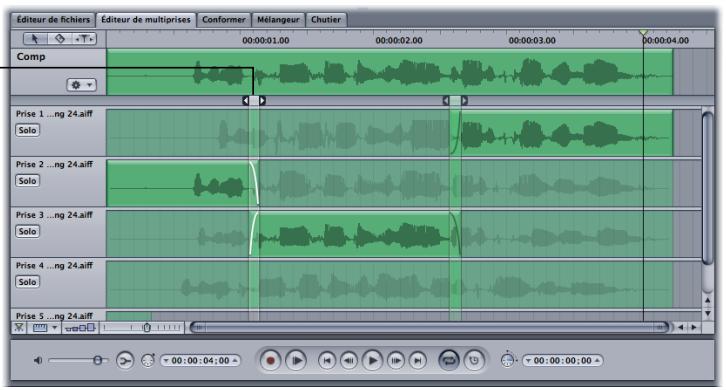726x390 pixels.
Task: Click the monitor output routing button
Action: coord(125,360)
